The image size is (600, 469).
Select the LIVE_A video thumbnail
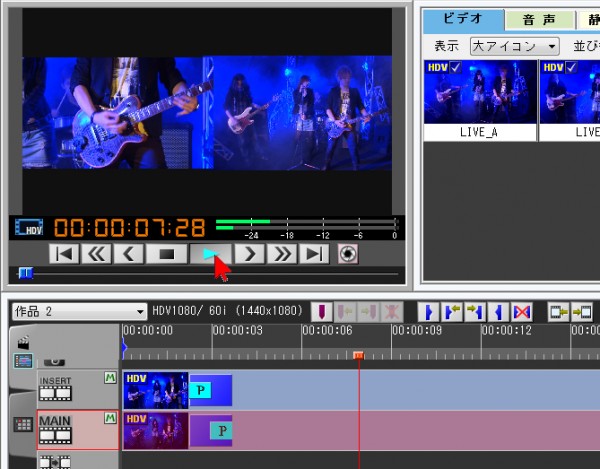tap(465, 97)
